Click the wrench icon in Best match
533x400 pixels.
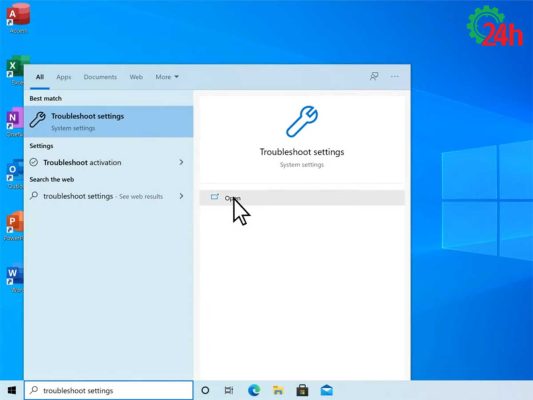(x=37, y=120)
